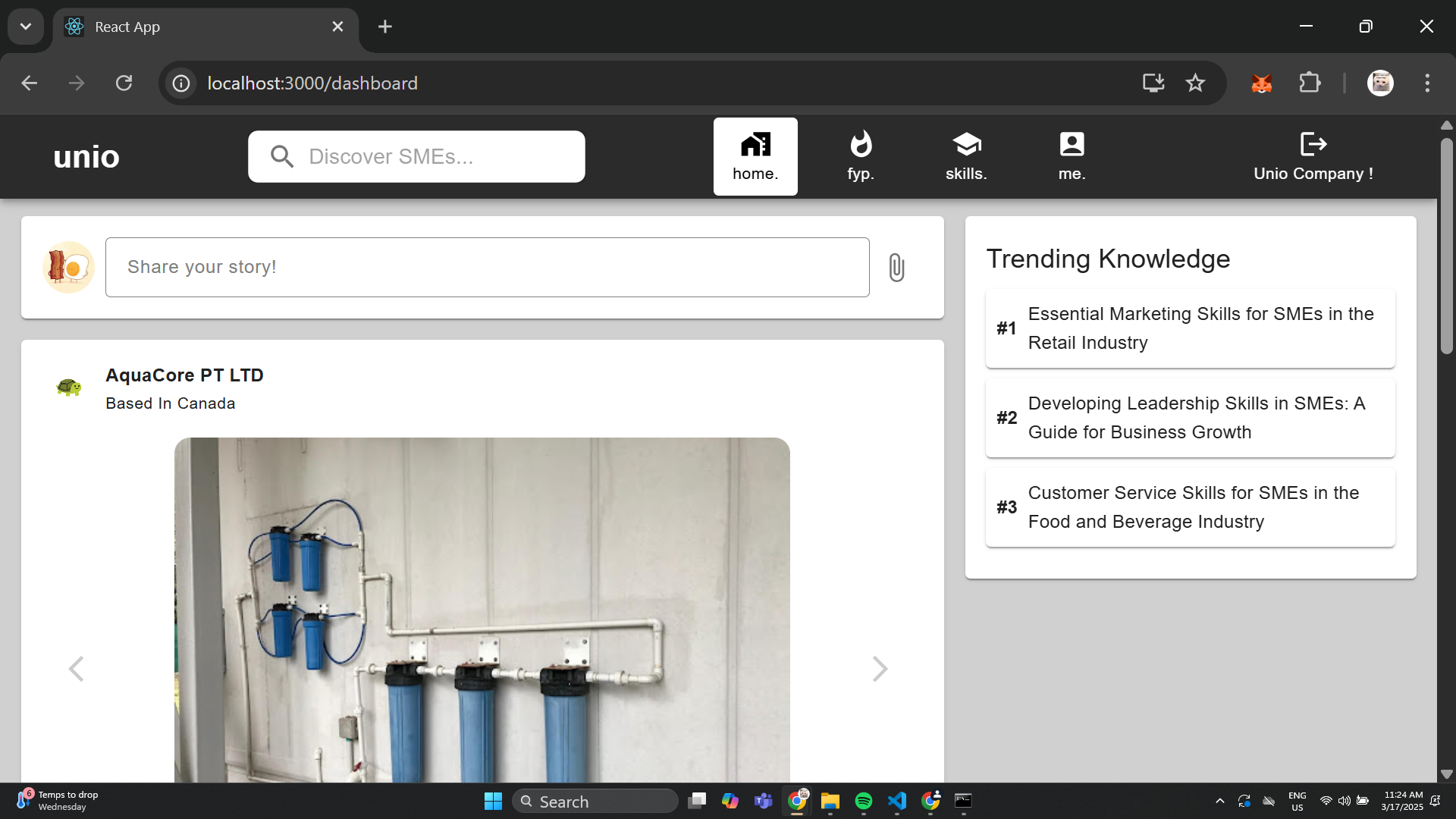Click the AquaCore turtle avatar

pos(69,388)
